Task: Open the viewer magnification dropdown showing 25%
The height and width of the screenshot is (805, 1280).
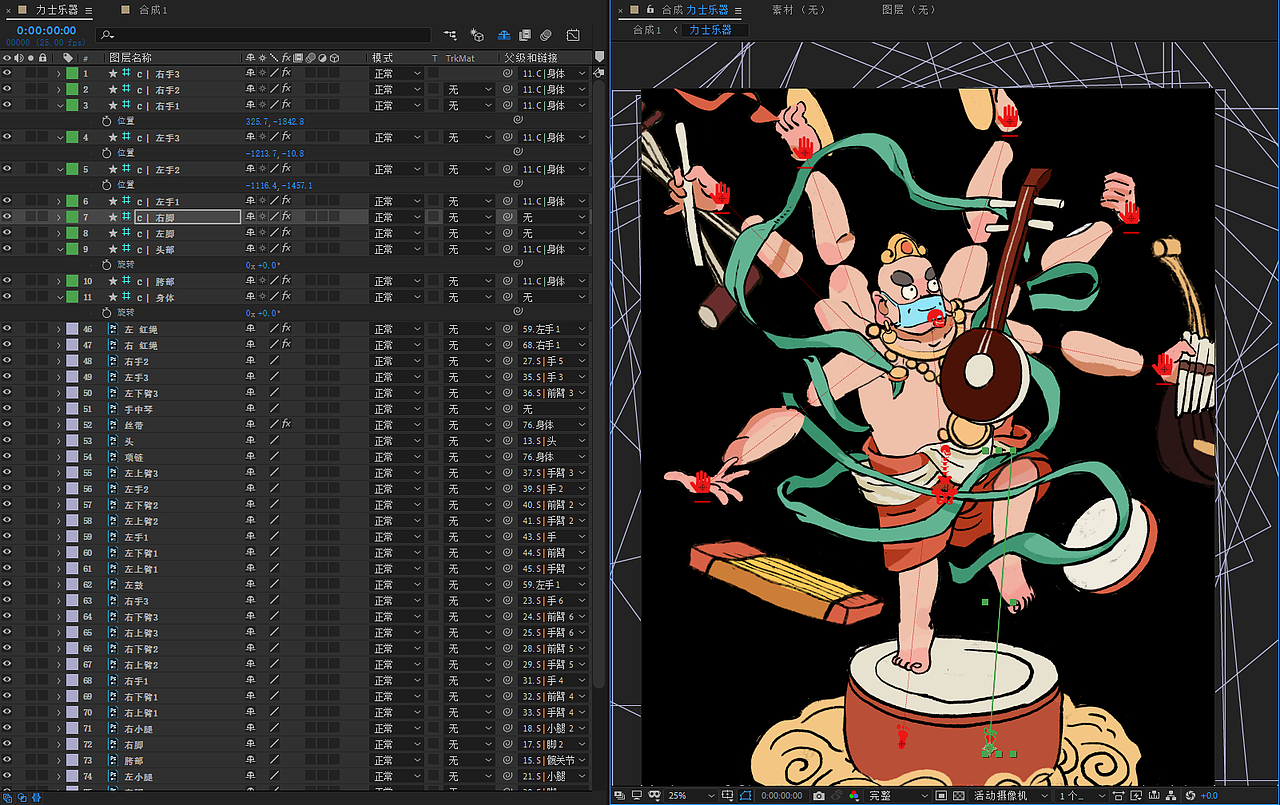Action: click(691, 795)
